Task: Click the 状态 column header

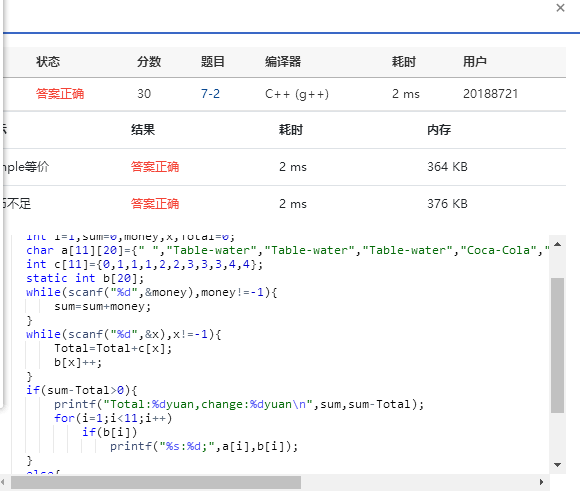Action: point(48,62)
